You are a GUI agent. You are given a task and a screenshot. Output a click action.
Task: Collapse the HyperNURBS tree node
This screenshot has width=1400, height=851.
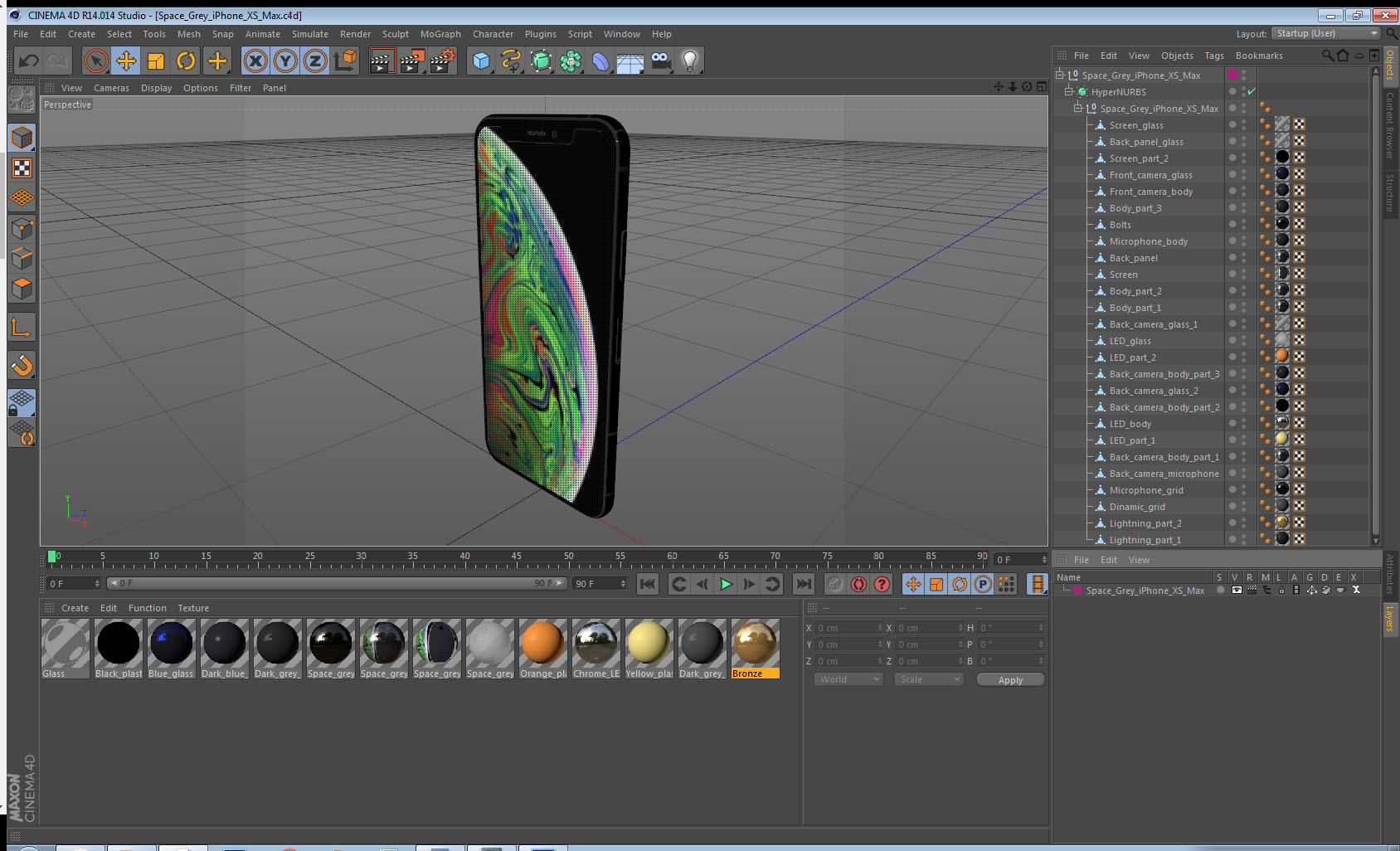(1068, 91)
